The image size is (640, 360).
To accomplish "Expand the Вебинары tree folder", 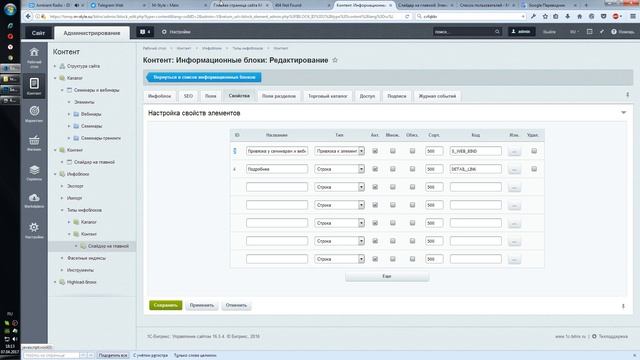I will (x=69, y=114).
